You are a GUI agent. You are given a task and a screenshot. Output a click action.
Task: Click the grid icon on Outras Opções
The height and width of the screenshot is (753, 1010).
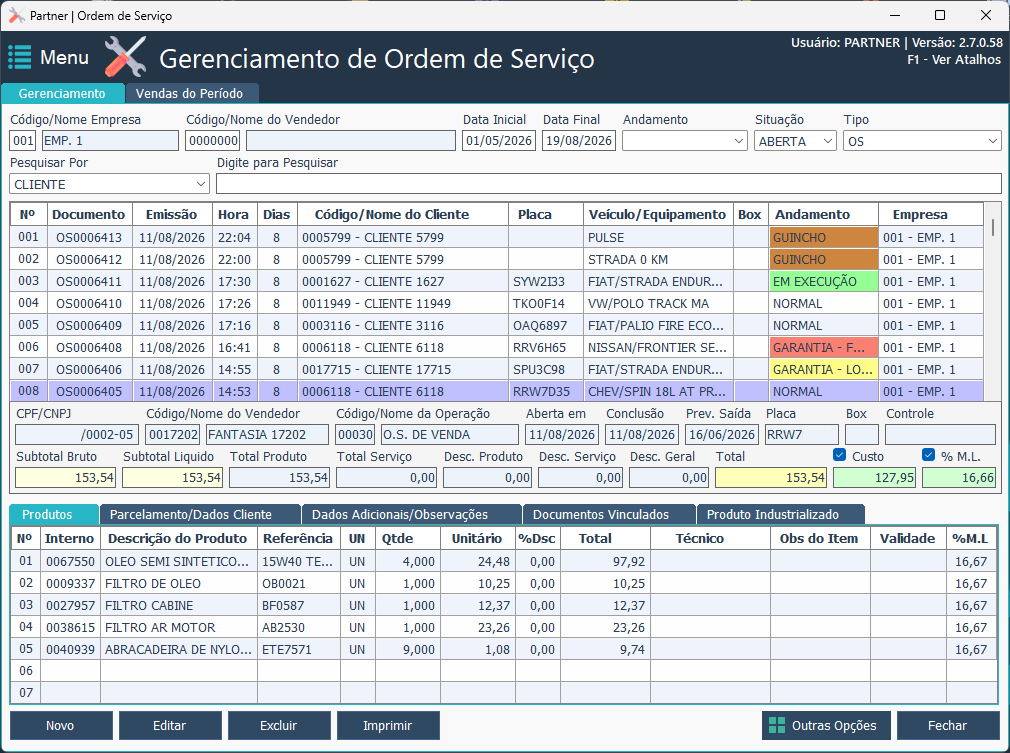(x=777, y=725)
